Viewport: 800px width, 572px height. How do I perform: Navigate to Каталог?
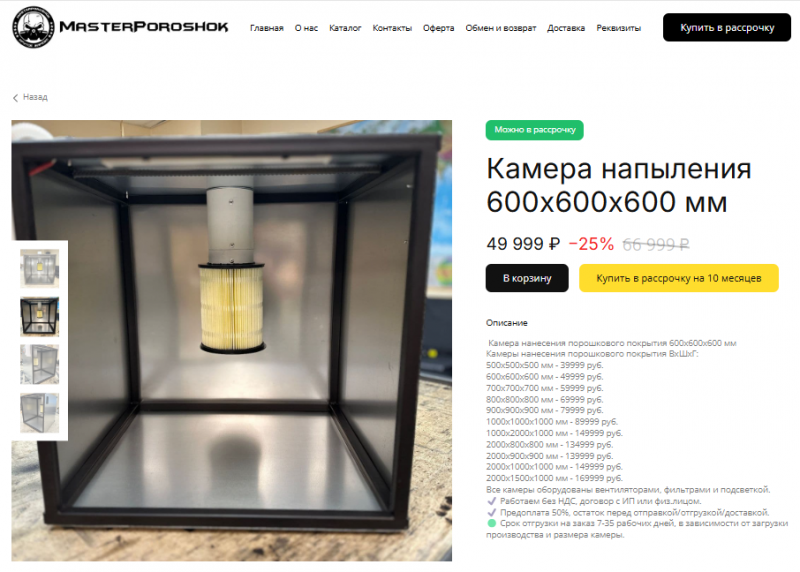coord(345,28)
